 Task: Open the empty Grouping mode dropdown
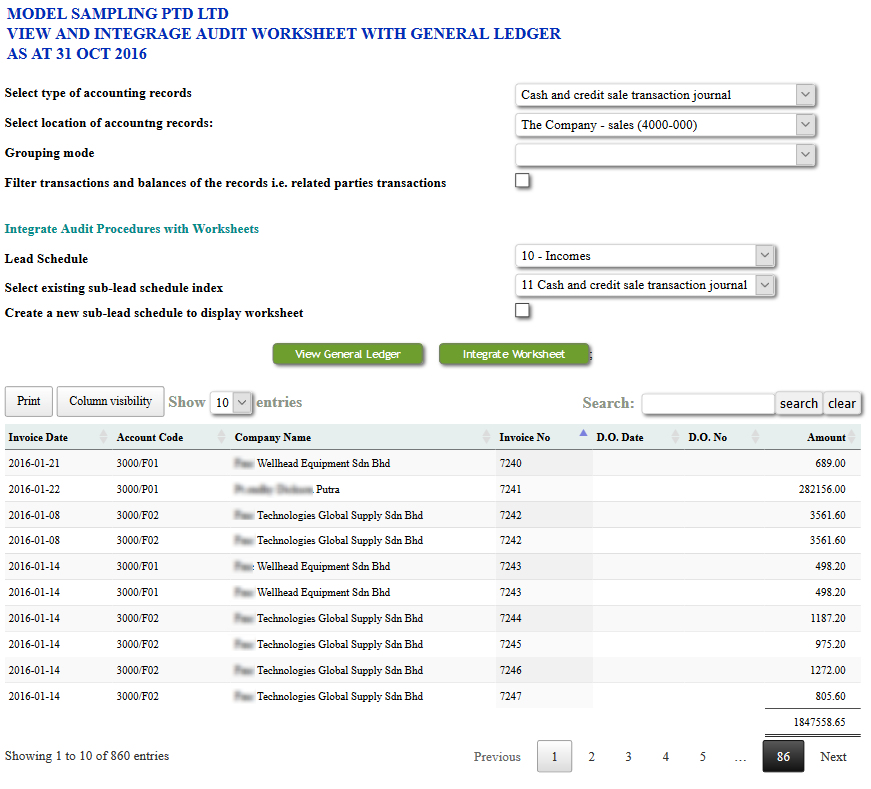click(666, 155)
